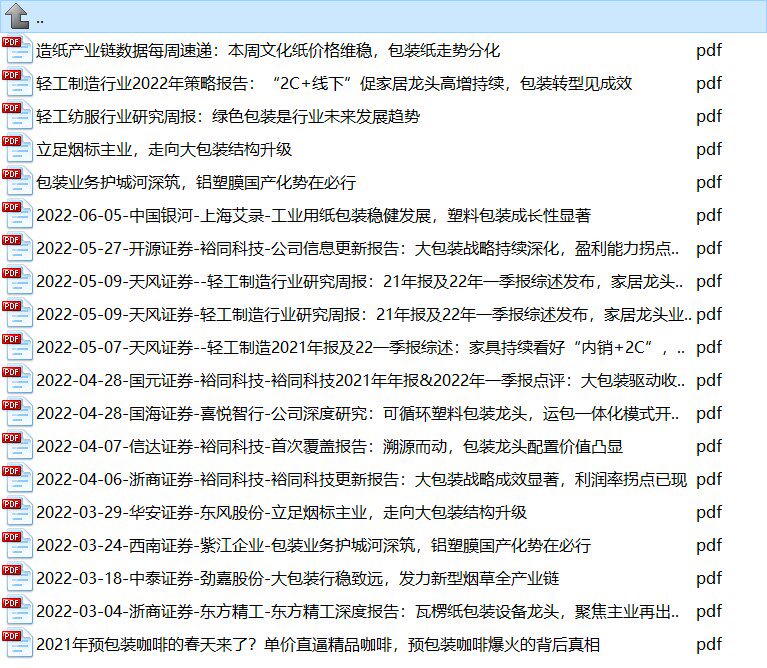
Task: Select file 2021年预包装咖啡的春天来了
Action: [318, 645]
